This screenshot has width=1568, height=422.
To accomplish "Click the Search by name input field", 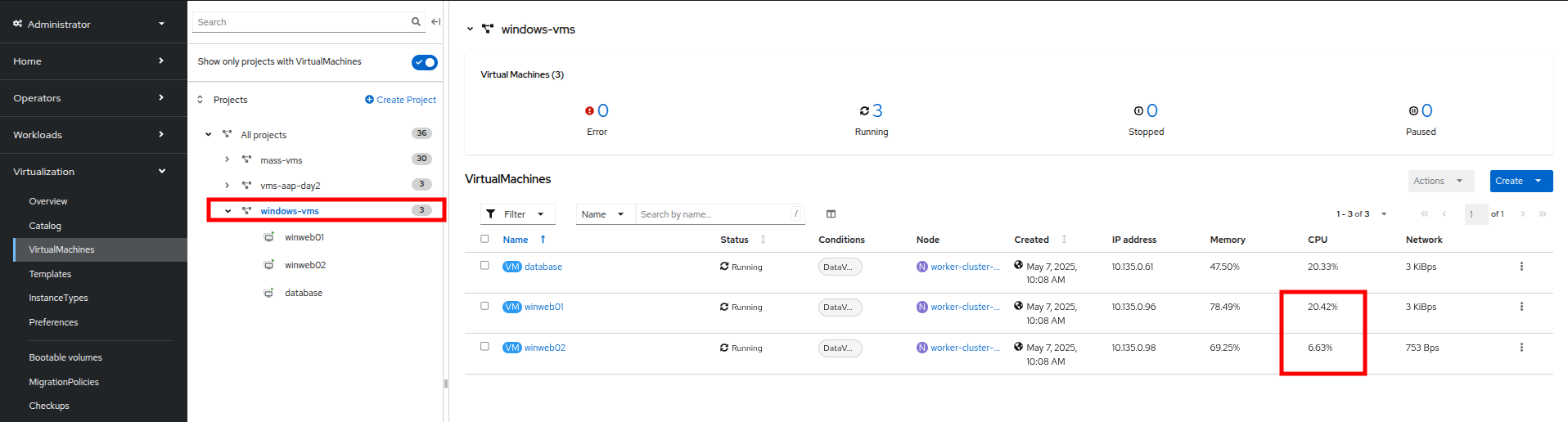I will (x=712, y=214).
